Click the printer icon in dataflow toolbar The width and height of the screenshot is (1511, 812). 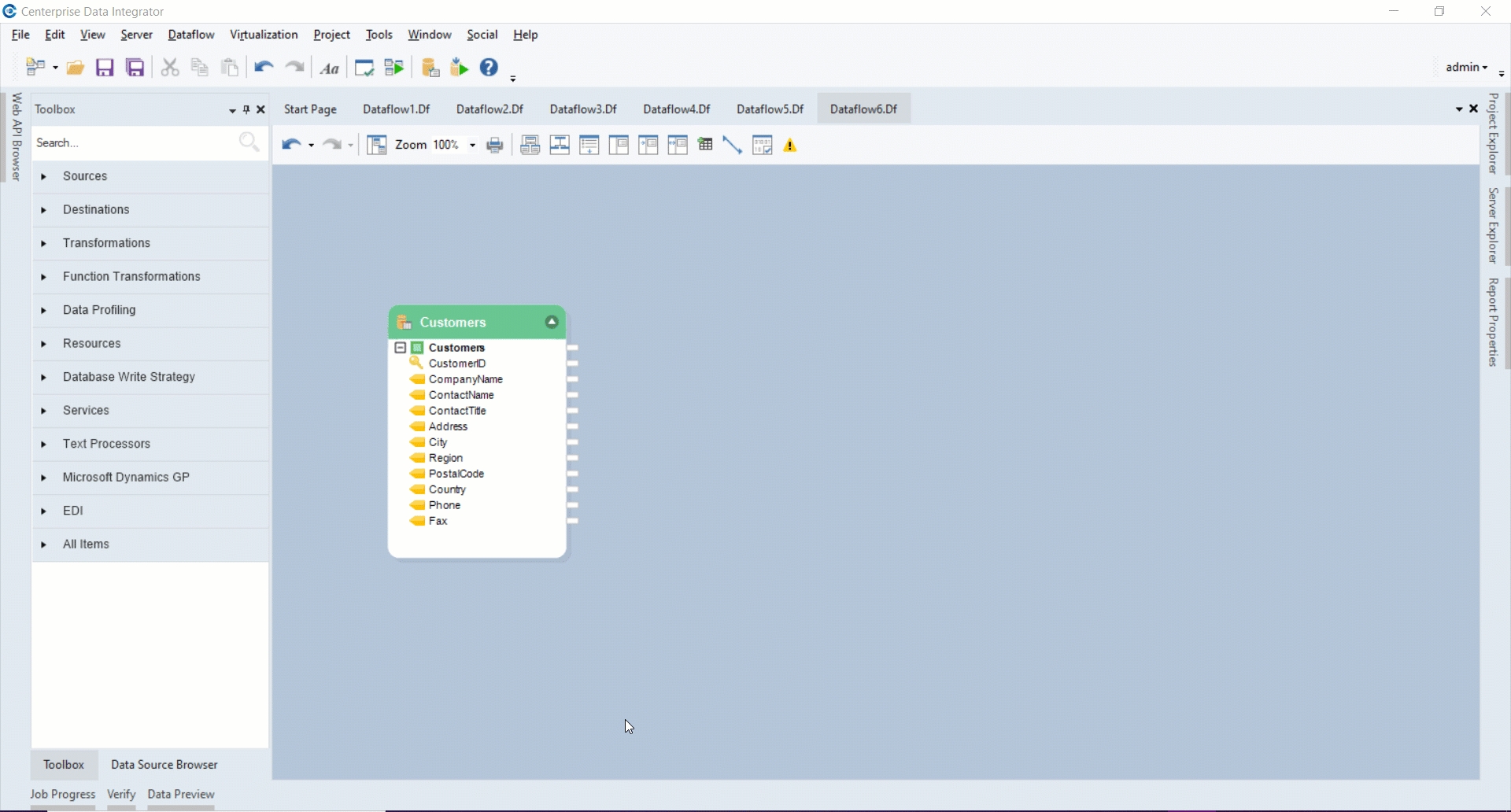click(496, 146)
